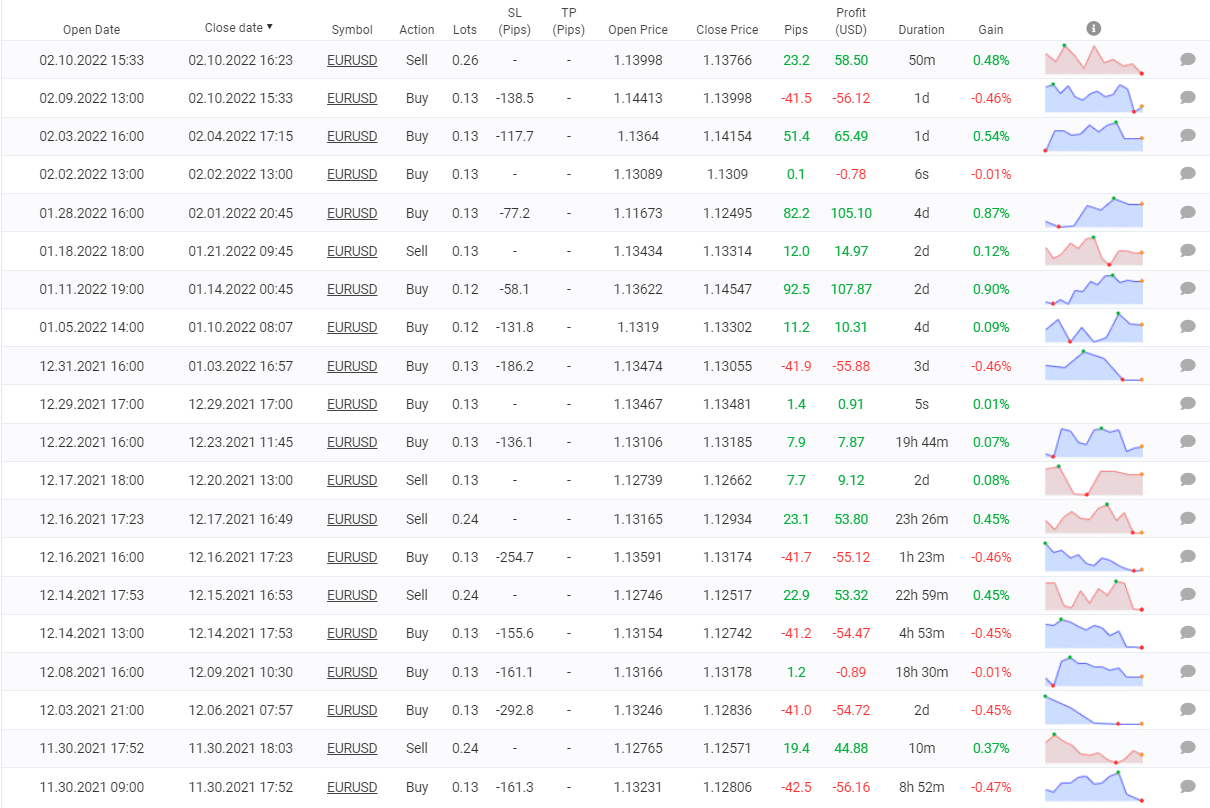Sort the table by the Open Date column
This screenshot has width=1210, height=808.
(x=91, y=29)
